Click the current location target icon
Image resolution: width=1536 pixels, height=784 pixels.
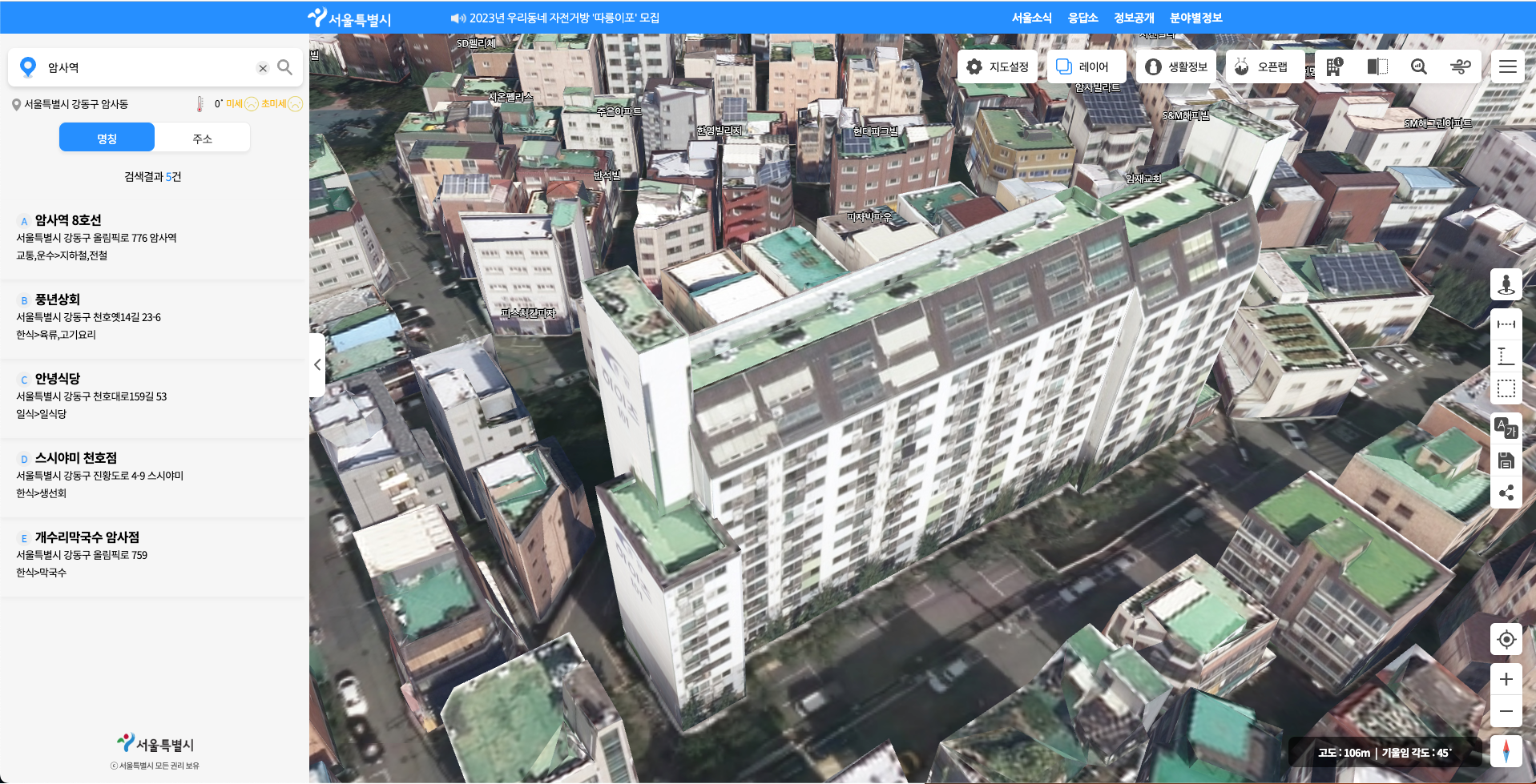1506,639
